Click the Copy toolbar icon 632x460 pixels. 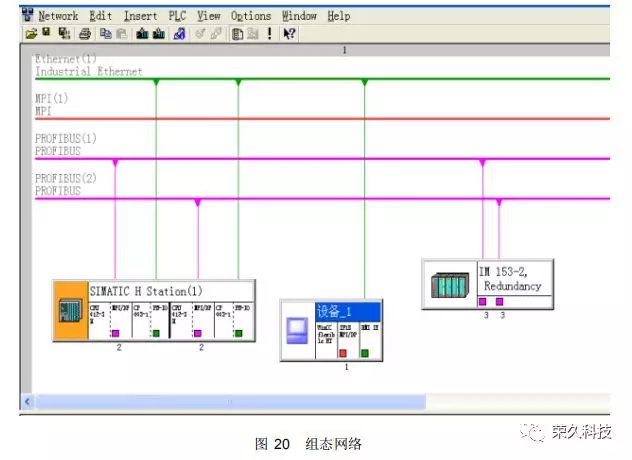point(105,33)
